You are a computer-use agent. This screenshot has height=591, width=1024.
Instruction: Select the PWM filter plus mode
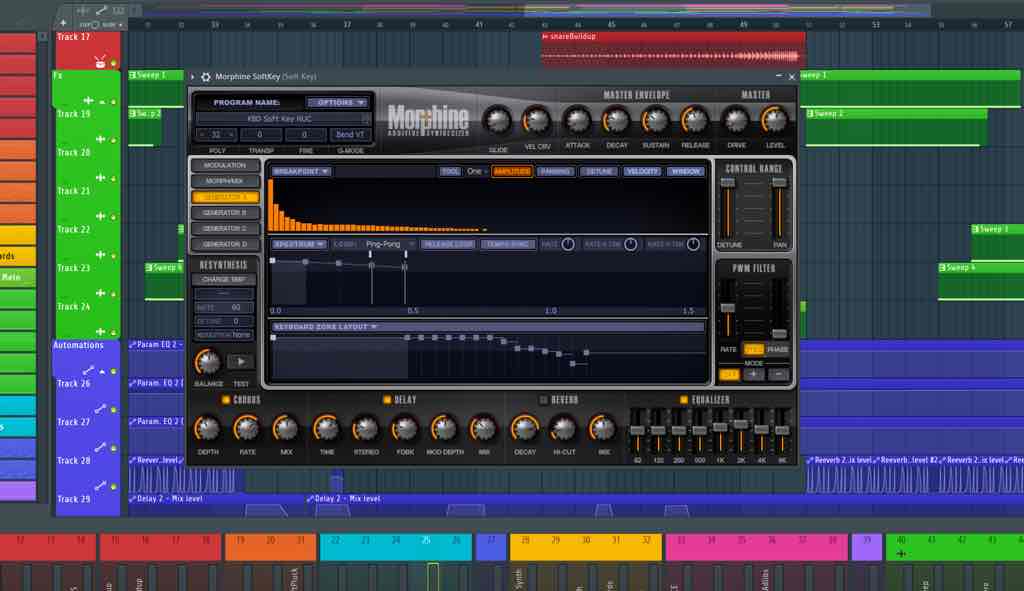click(753, 374)
